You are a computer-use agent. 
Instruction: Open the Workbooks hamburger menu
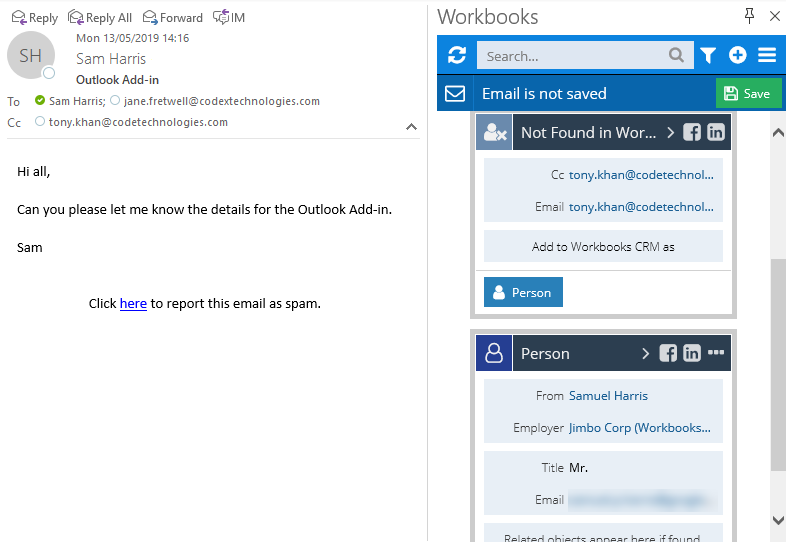tap(767, 55)
